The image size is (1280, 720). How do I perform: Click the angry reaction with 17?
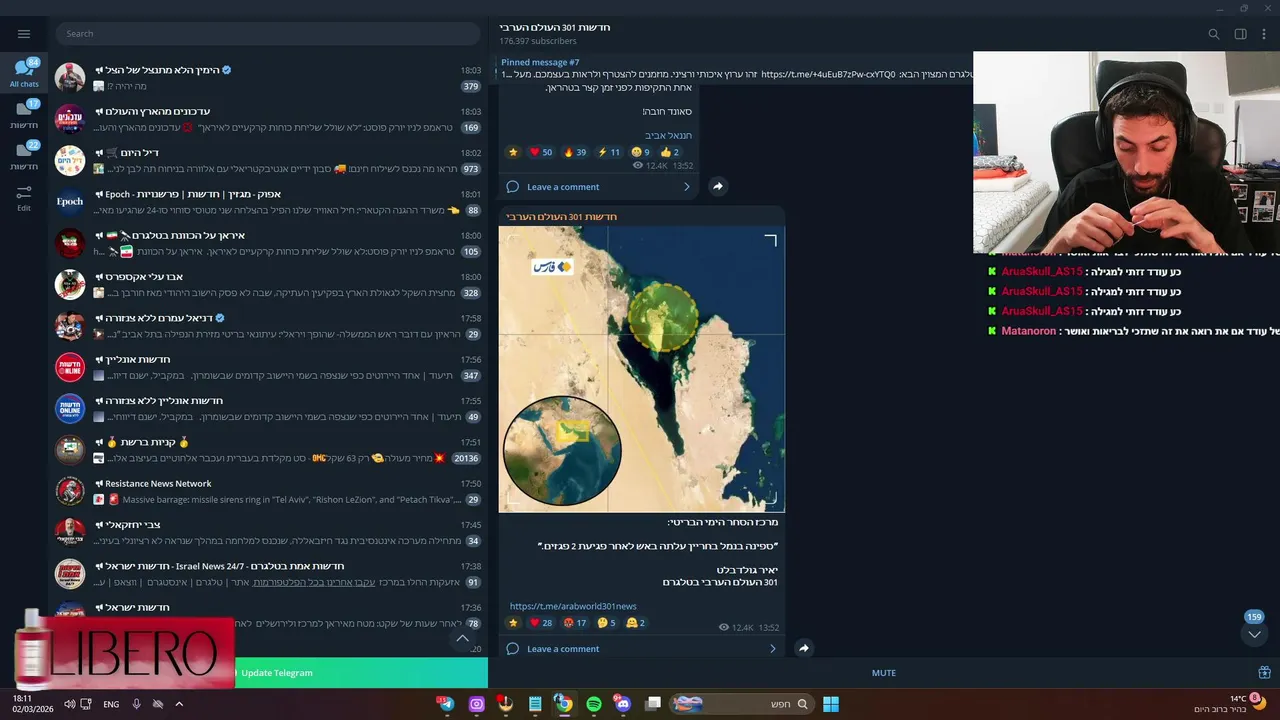[575, 622]
